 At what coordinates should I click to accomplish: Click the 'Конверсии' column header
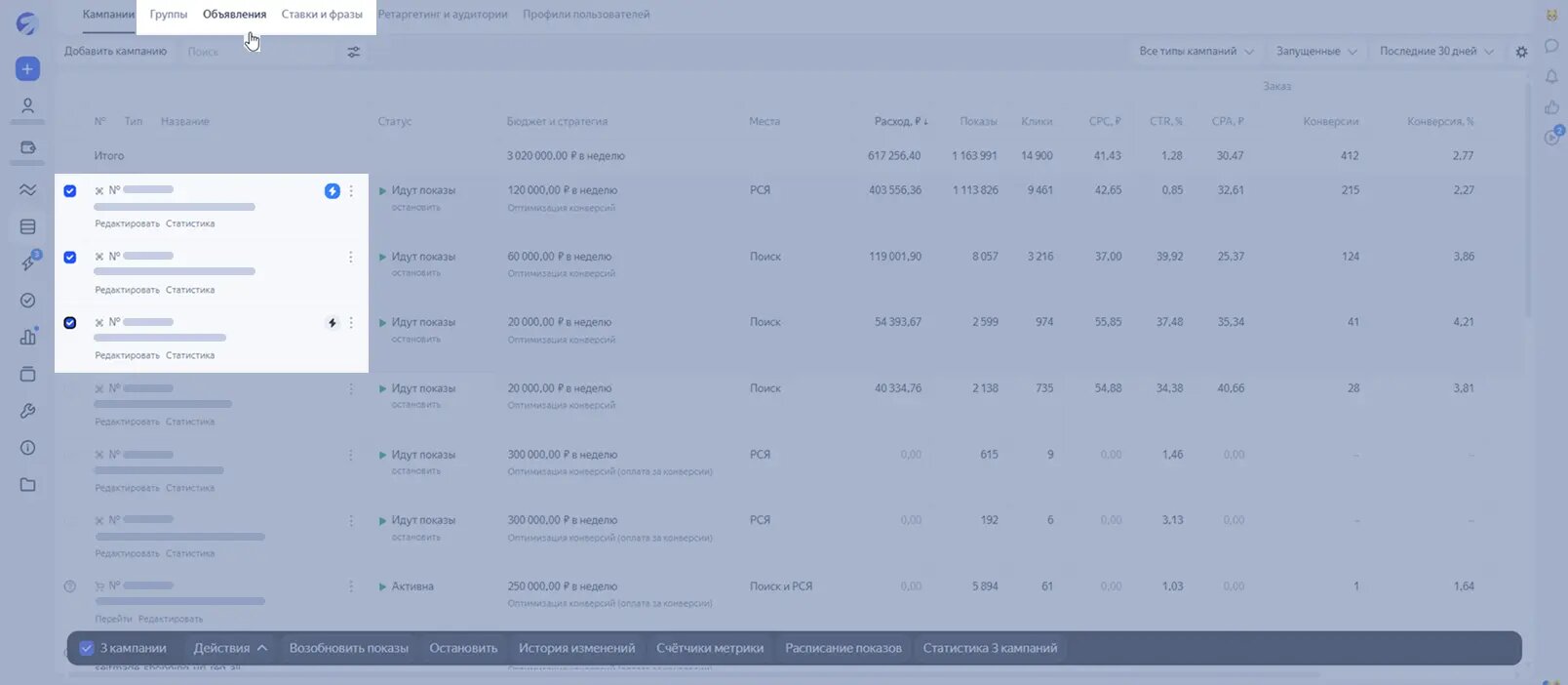1331,122
